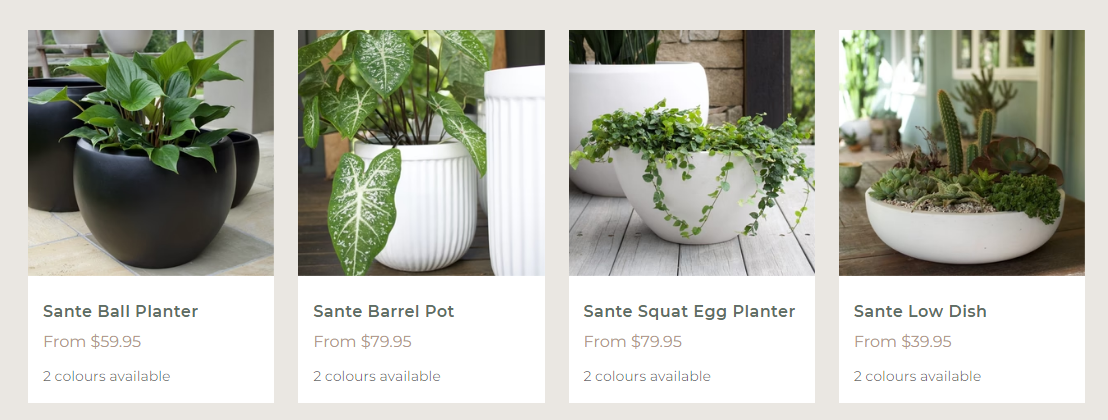View colours available for Sante Squat Egg Planter

click(x=647, y=376)
